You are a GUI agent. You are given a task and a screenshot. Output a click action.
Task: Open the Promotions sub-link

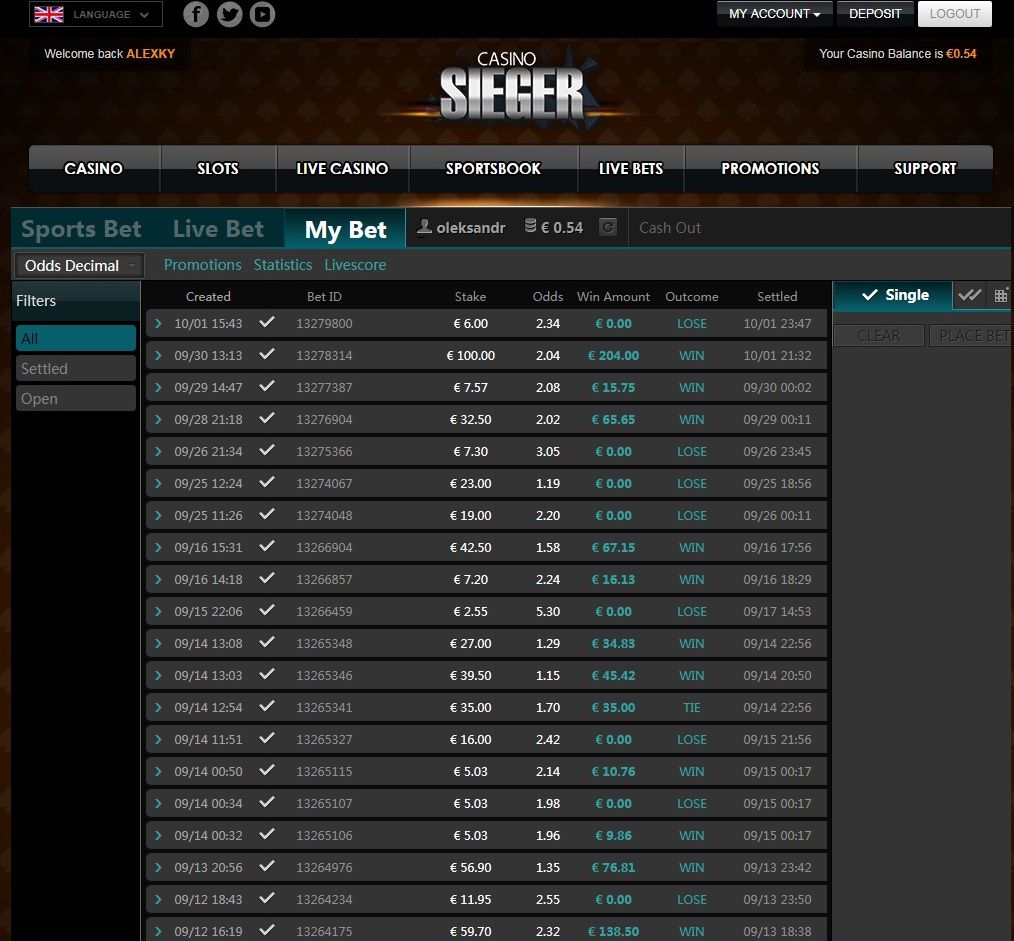(202, 265)
